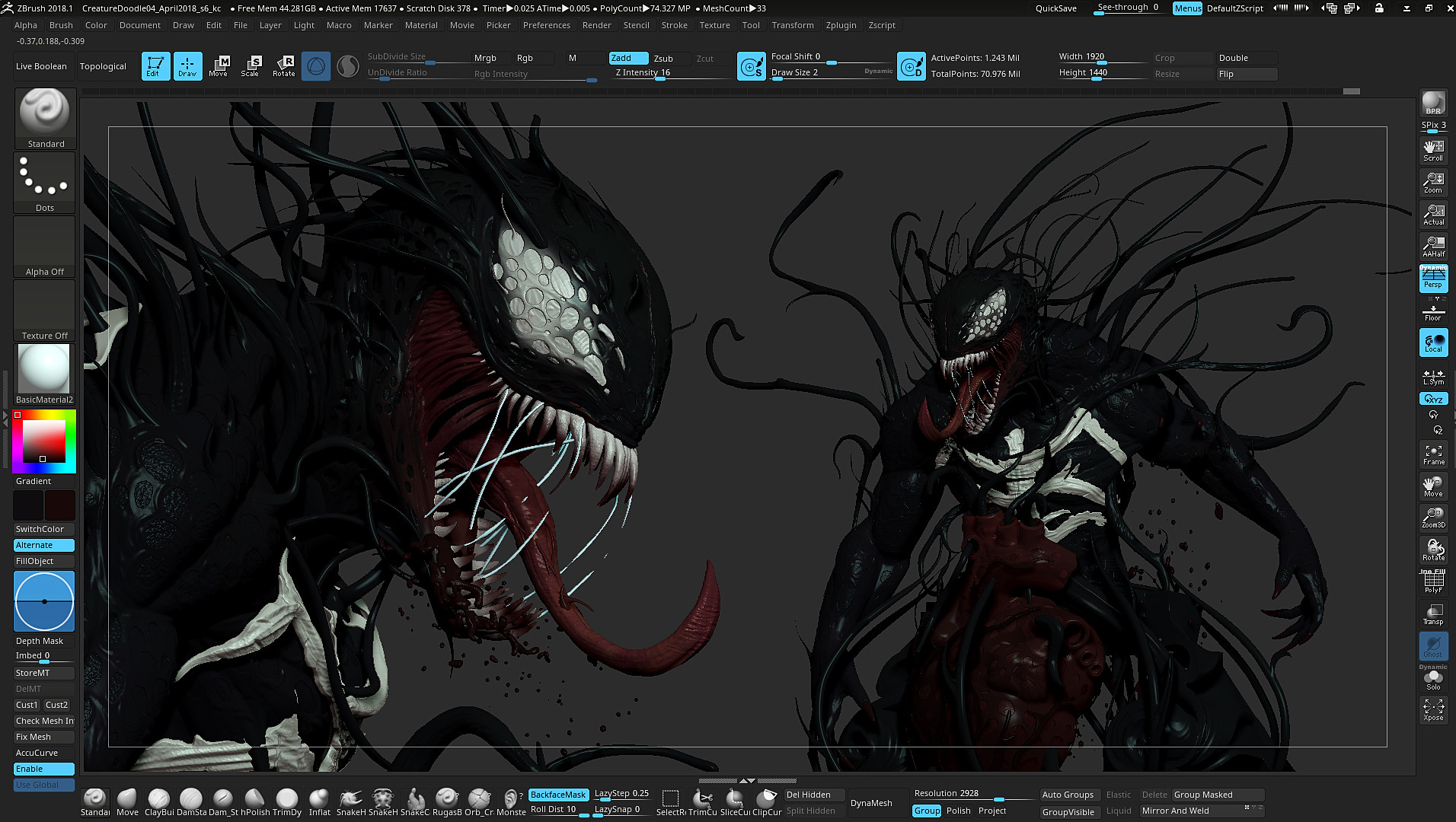Image resolution: width=1456 pixels, height=822 pixels.
Task: Toggle the Floor grid
Action: (1433, 311)
